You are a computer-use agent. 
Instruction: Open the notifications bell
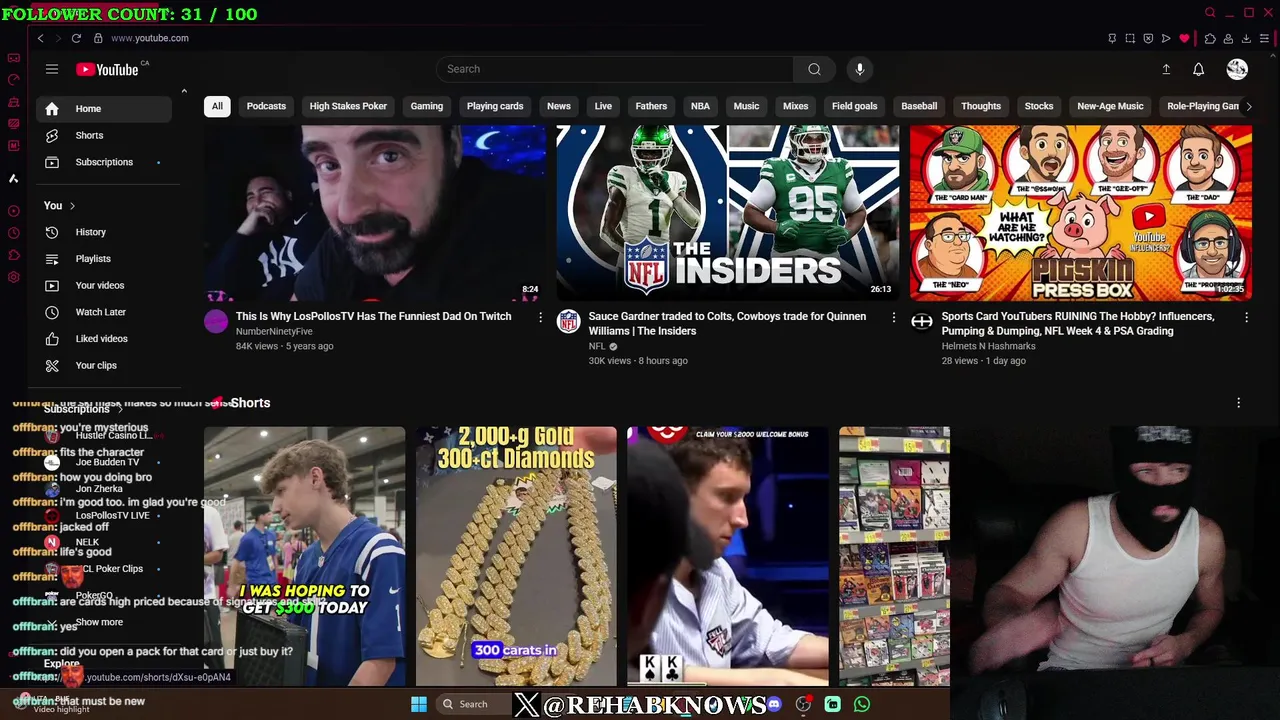coord(1198,69)
